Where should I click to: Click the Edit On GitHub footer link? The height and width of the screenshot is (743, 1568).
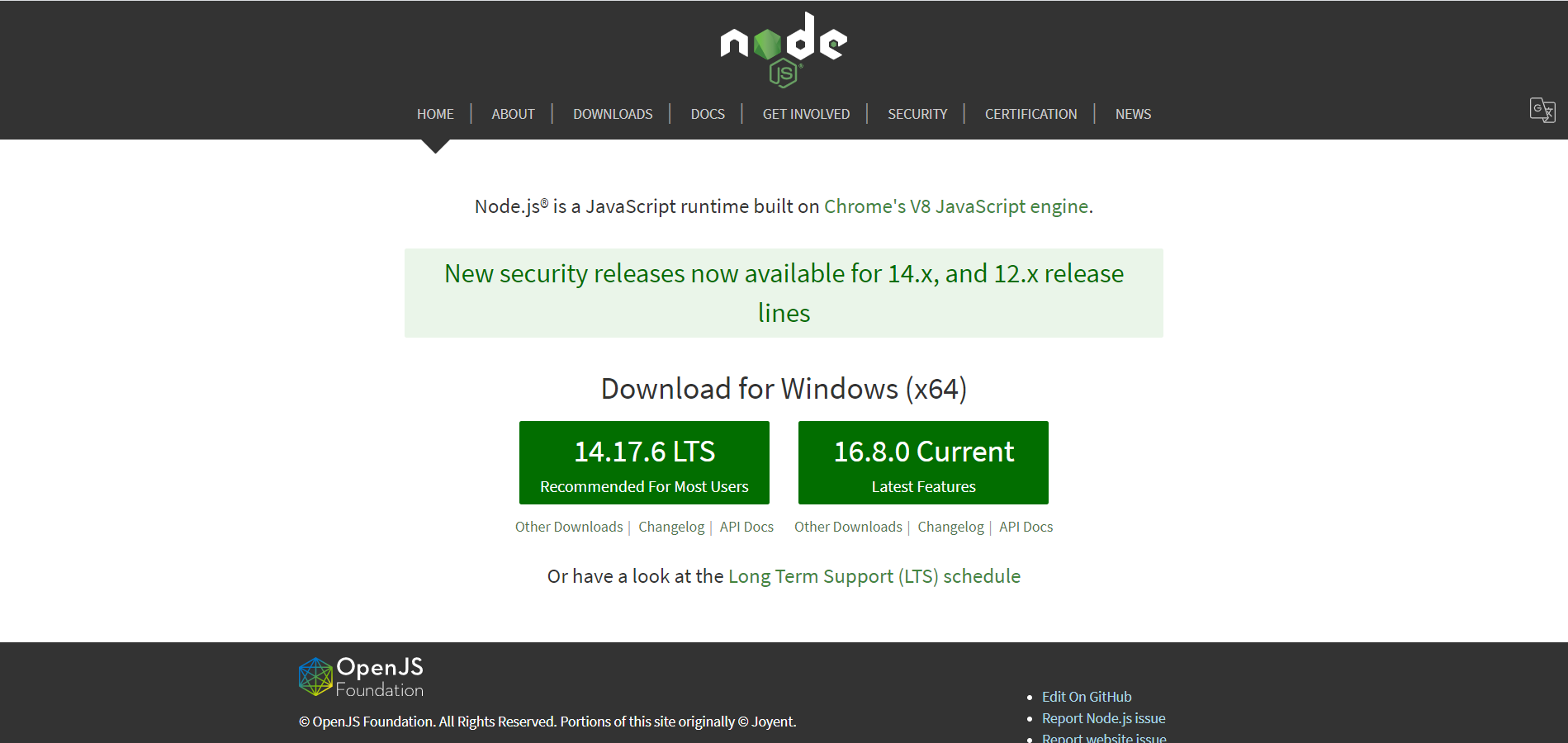[1087, 697]
